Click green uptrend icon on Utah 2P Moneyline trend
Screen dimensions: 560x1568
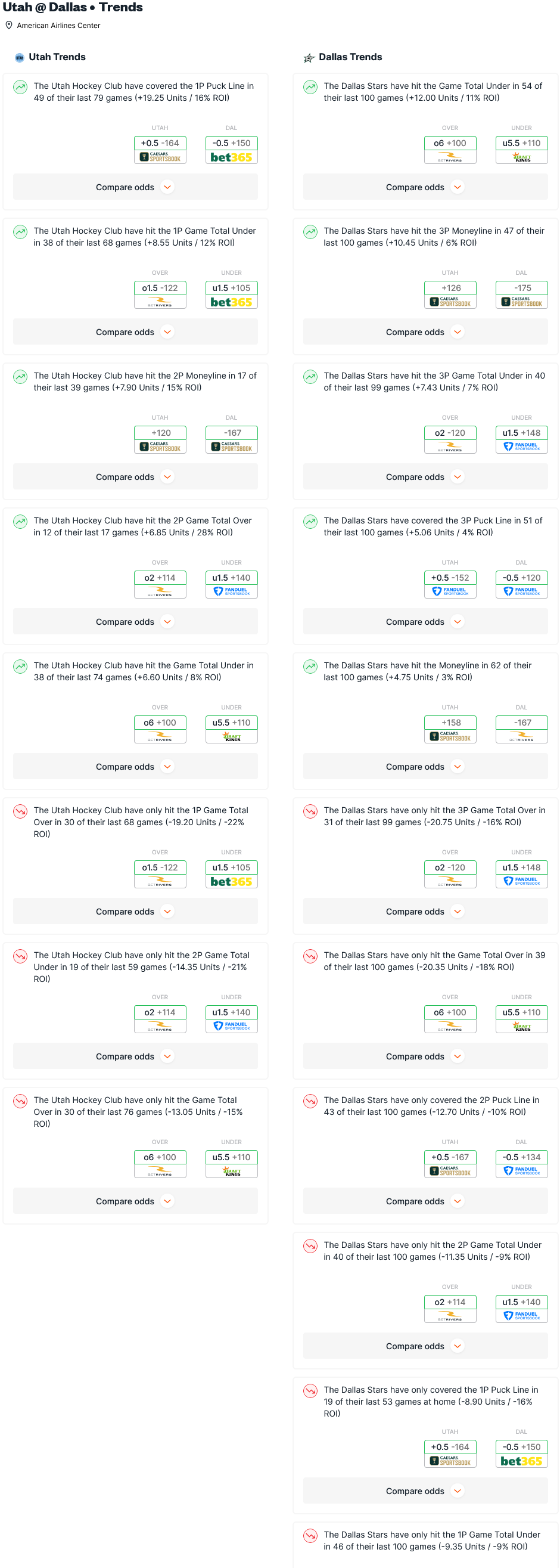pyautogui.click(x=20, y=377)
